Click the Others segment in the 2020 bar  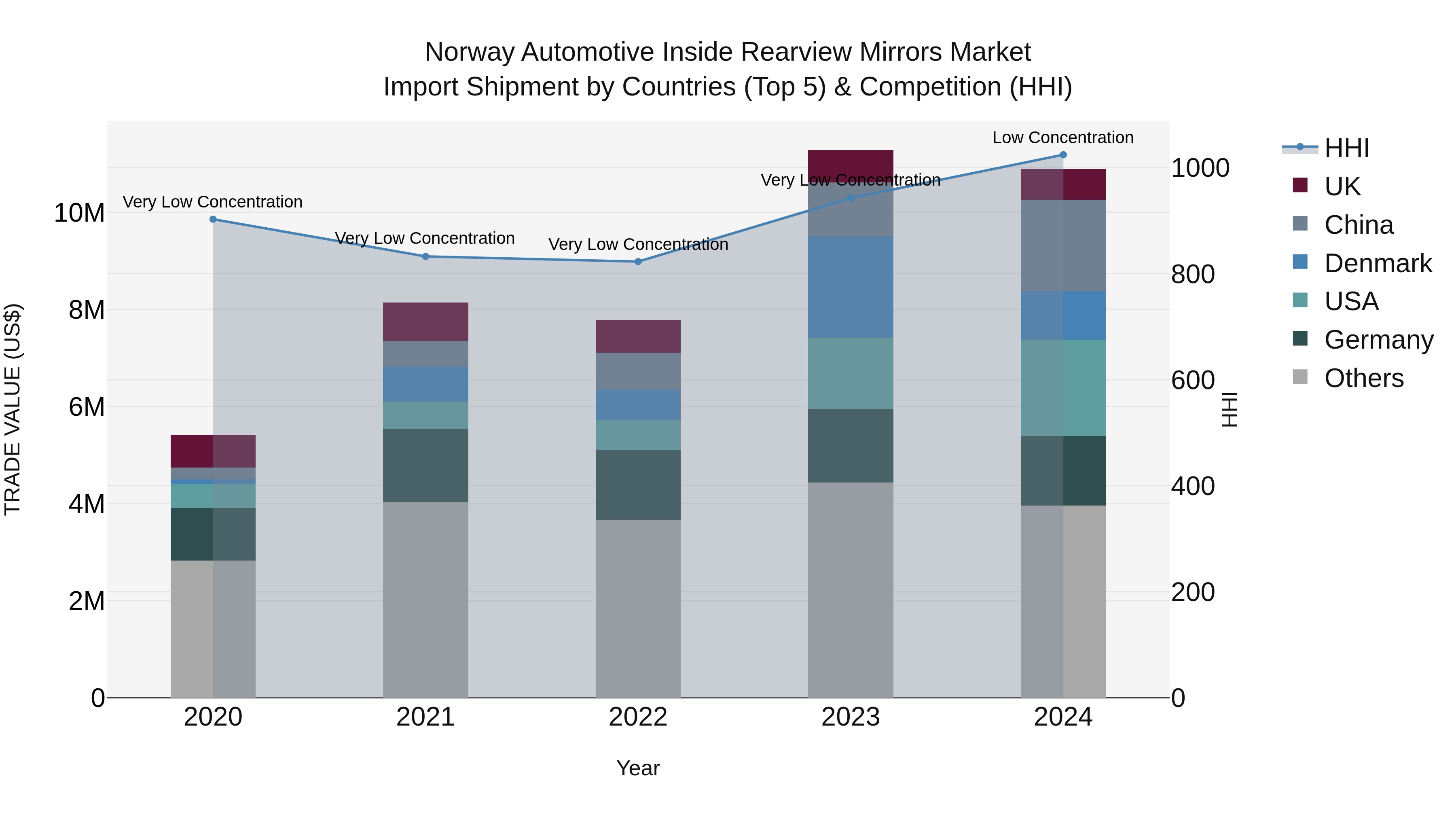(213, 629)
